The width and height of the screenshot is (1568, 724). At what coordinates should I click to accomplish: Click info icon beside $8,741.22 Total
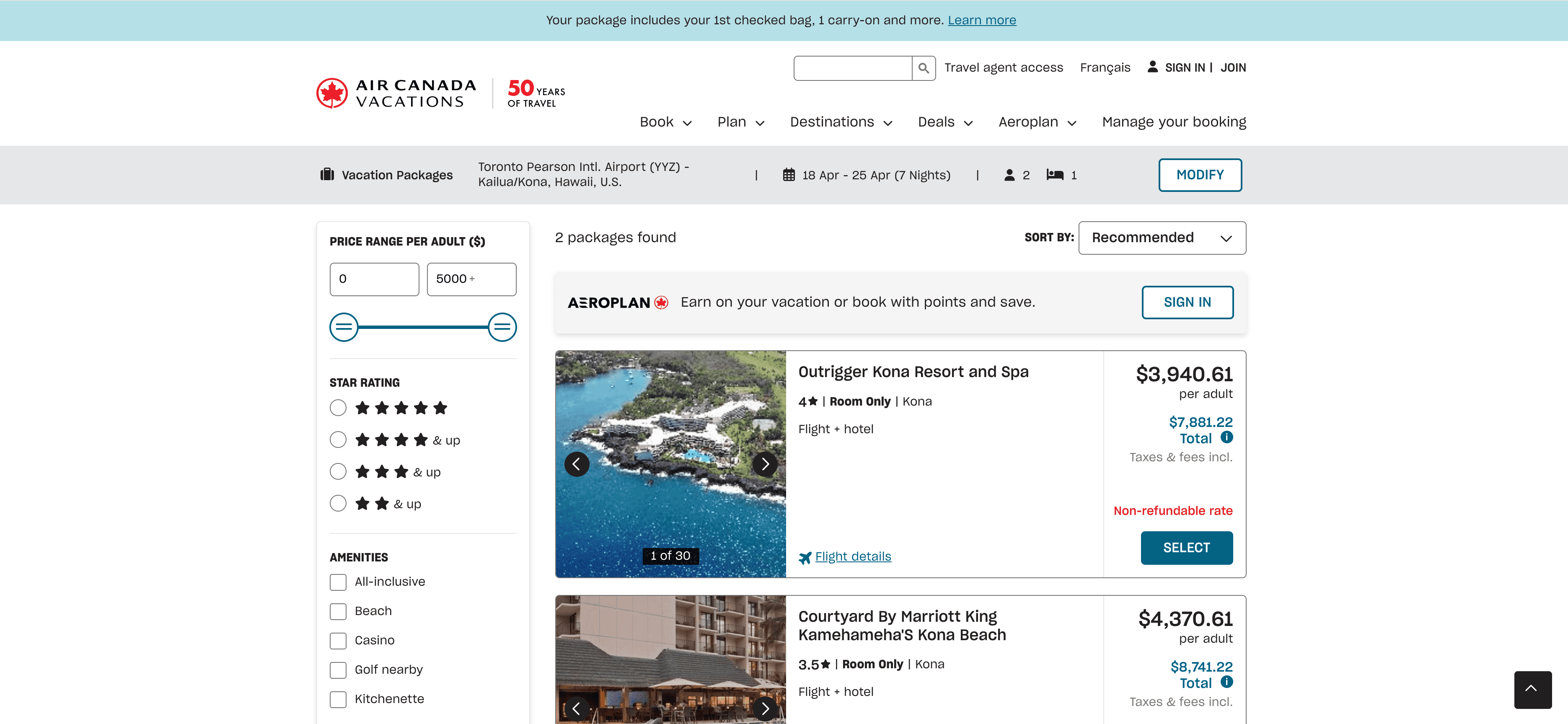(1226, 682)
